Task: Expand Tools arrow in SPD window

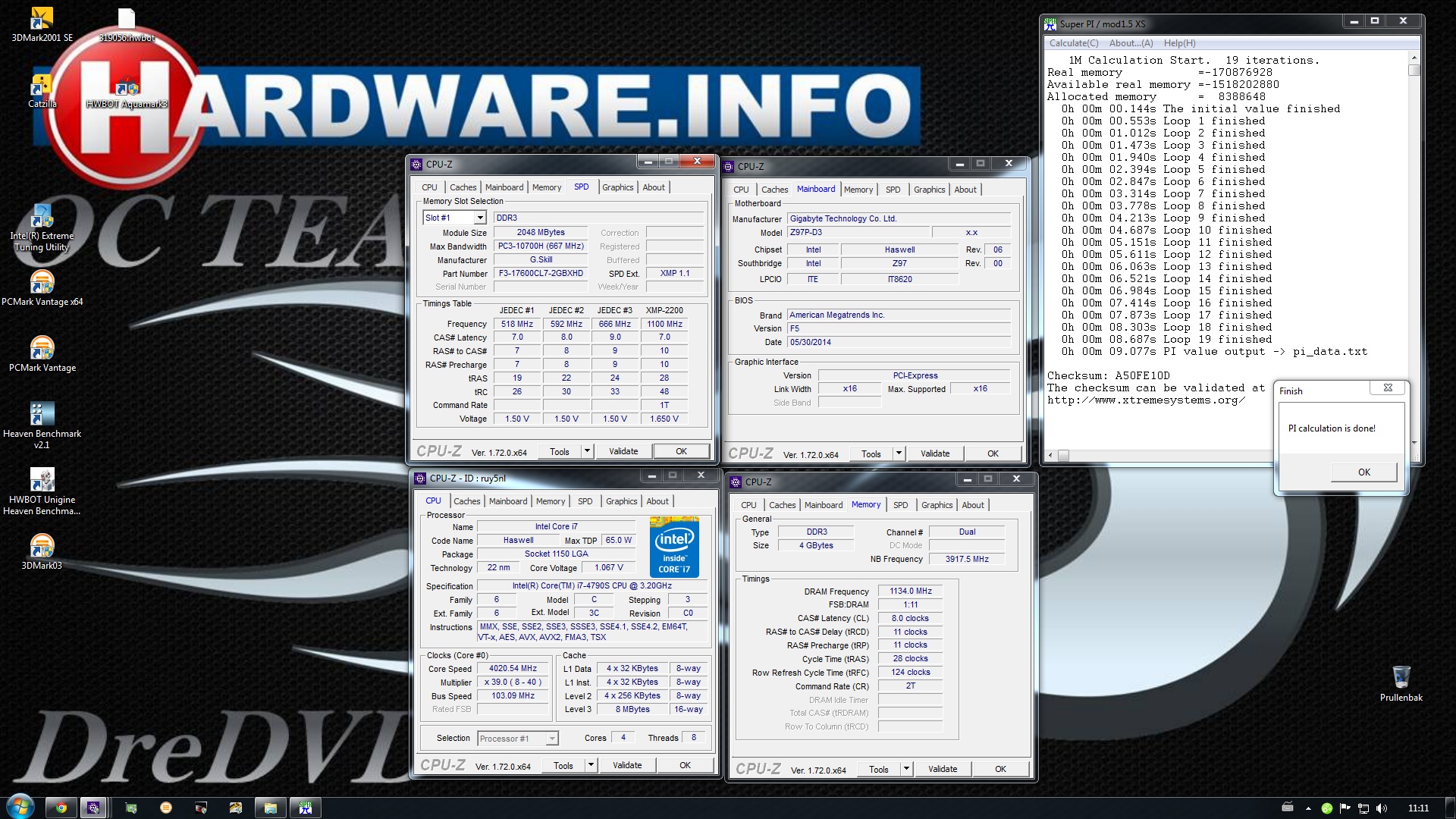Action: (x=587, y=451)
